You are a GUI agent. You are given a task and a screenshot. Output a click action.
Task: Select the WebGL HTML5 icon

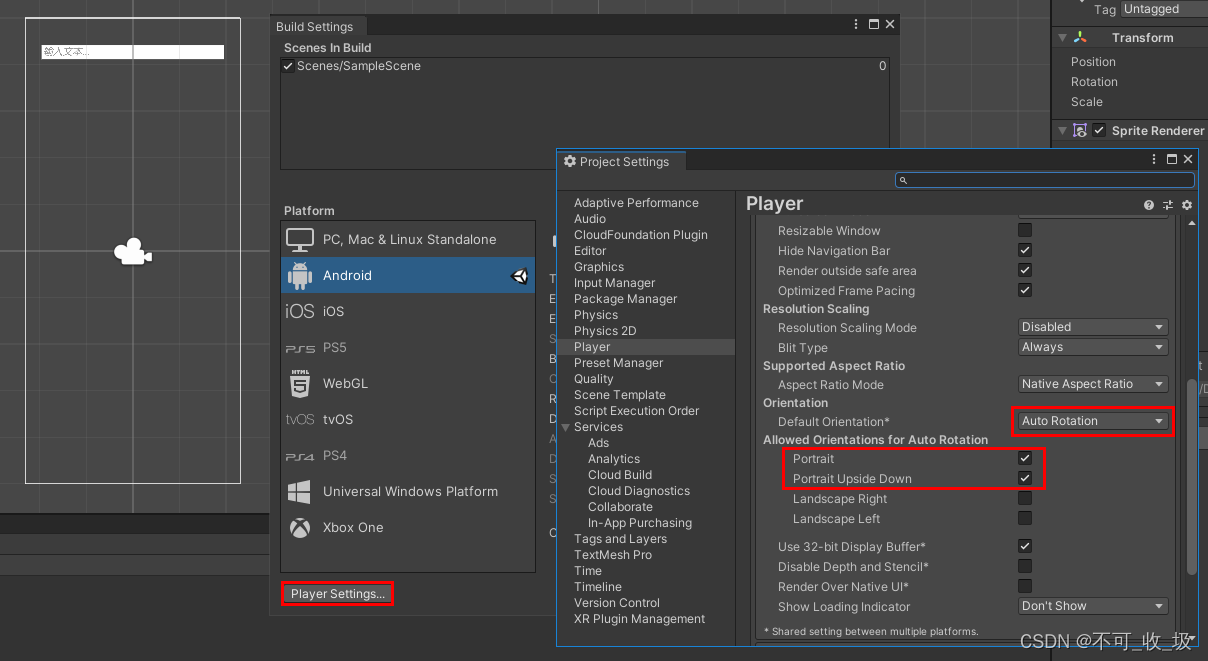coord(300,383)
